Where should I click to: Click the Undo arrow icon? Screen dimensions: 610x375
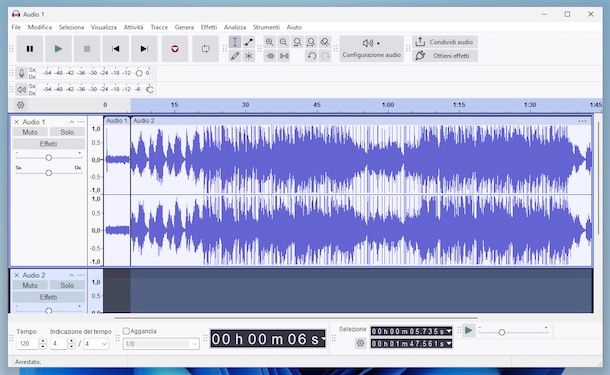click(x=311, y=56)
